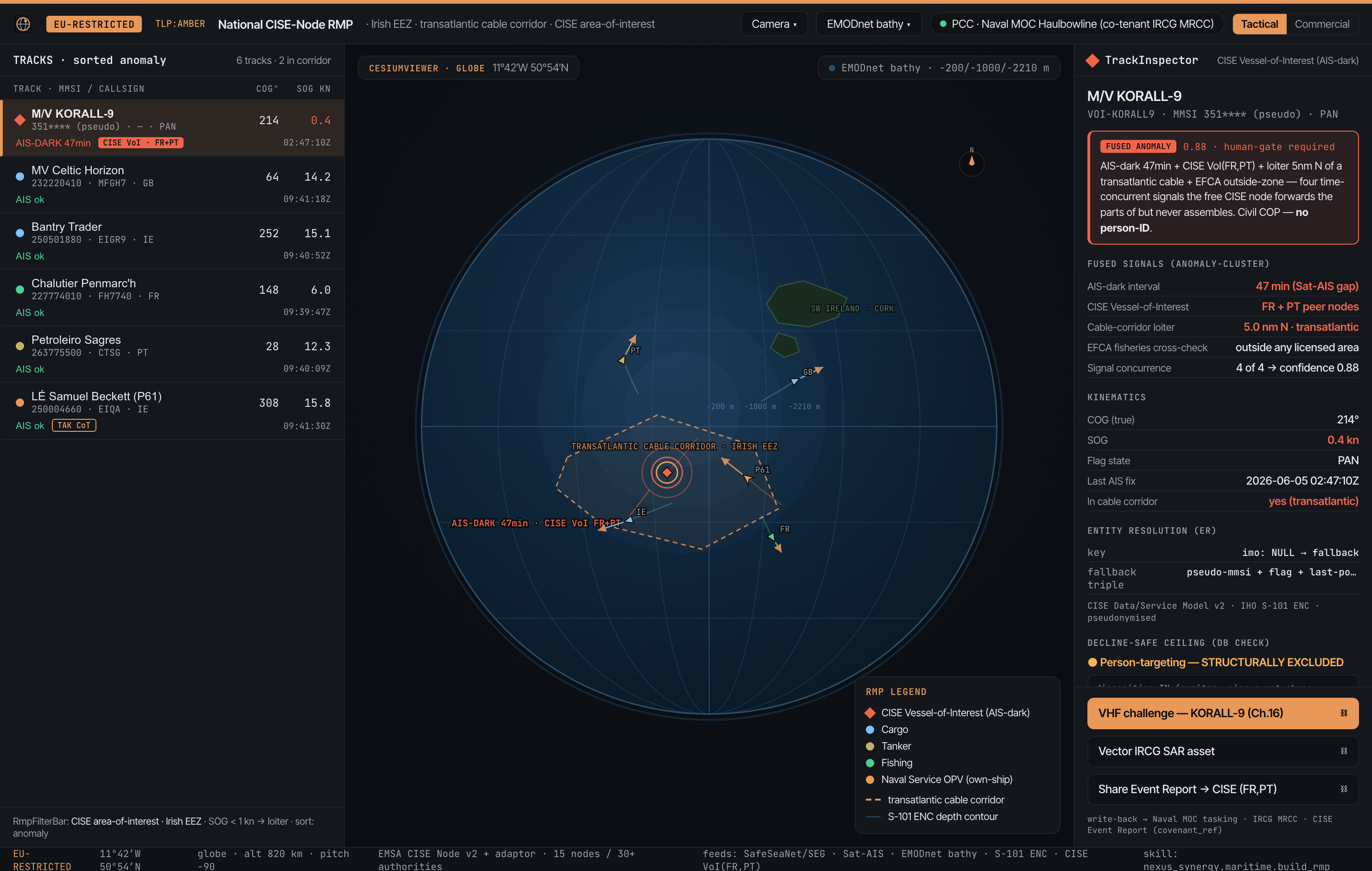1372x871 pixels.
Task: Open the EMODnet bathy dropdown
Action: [x=868, y=24]
